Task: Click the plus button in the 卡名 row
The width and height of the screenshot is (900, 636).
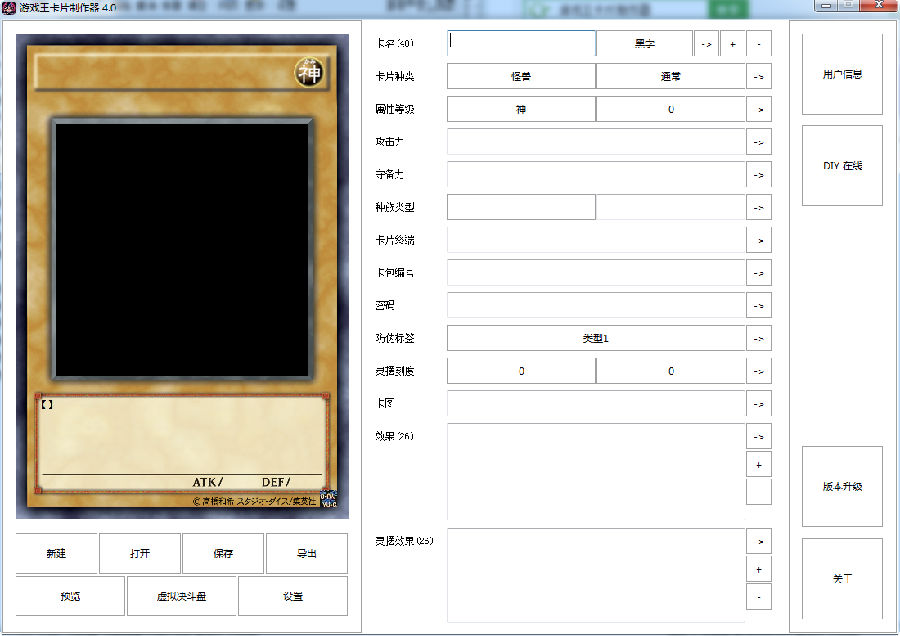Action: click(733, 44)
